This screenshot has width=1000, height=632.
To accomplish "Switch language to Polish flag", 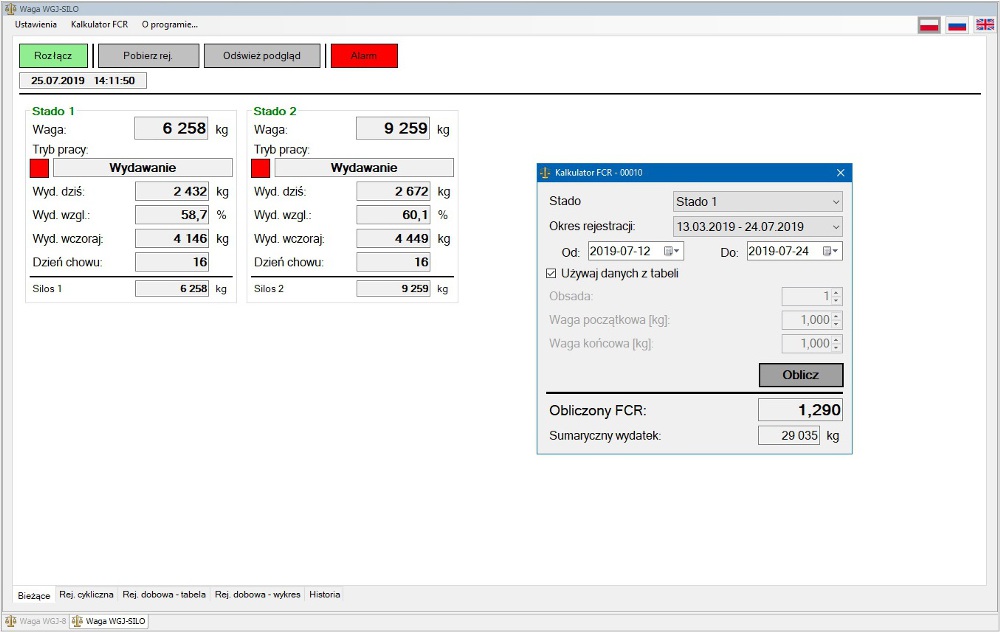I will [x=929, y=25].
